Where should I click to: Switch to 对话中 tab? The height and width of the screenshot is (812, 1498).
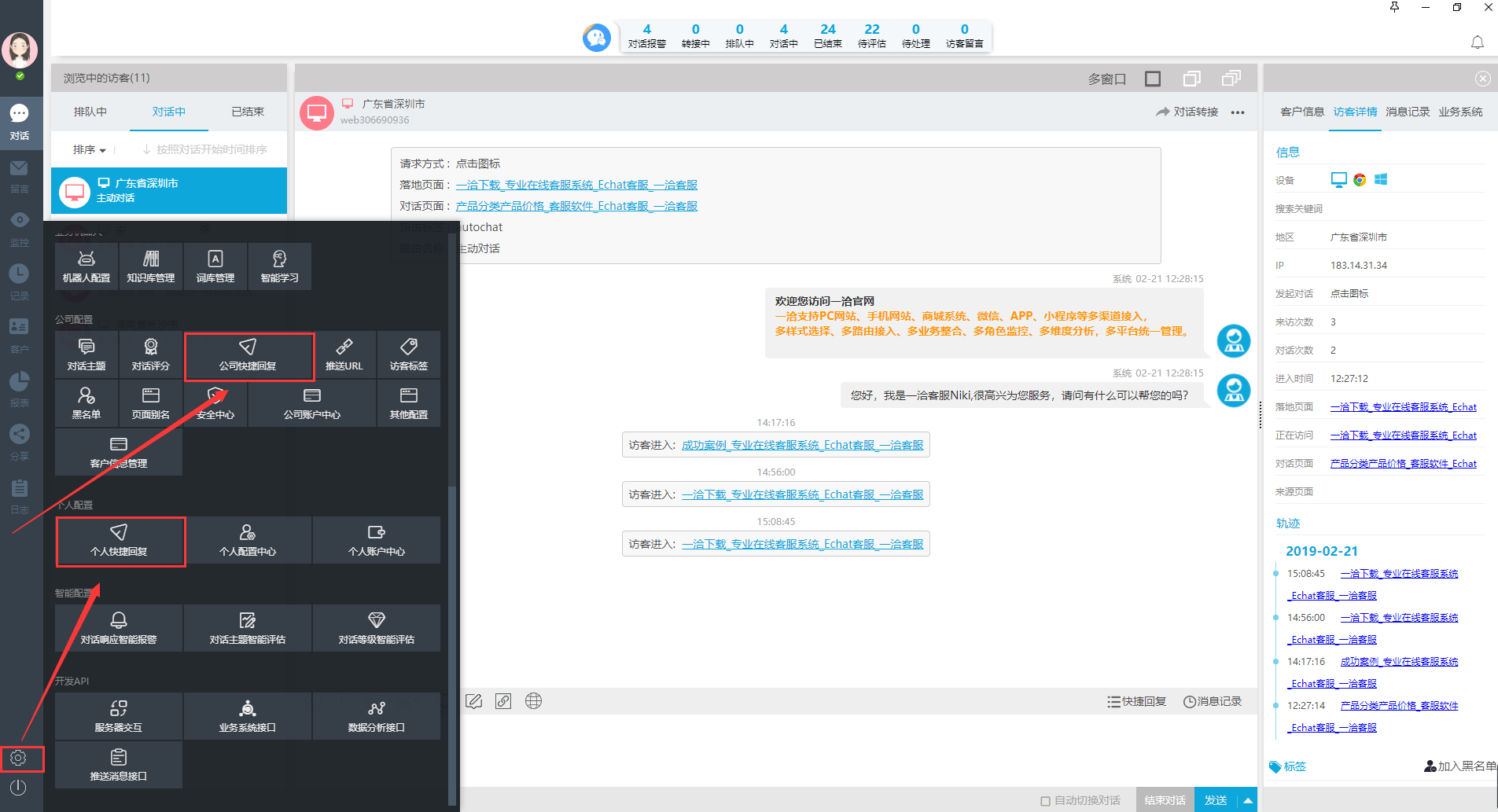[169, 112]
